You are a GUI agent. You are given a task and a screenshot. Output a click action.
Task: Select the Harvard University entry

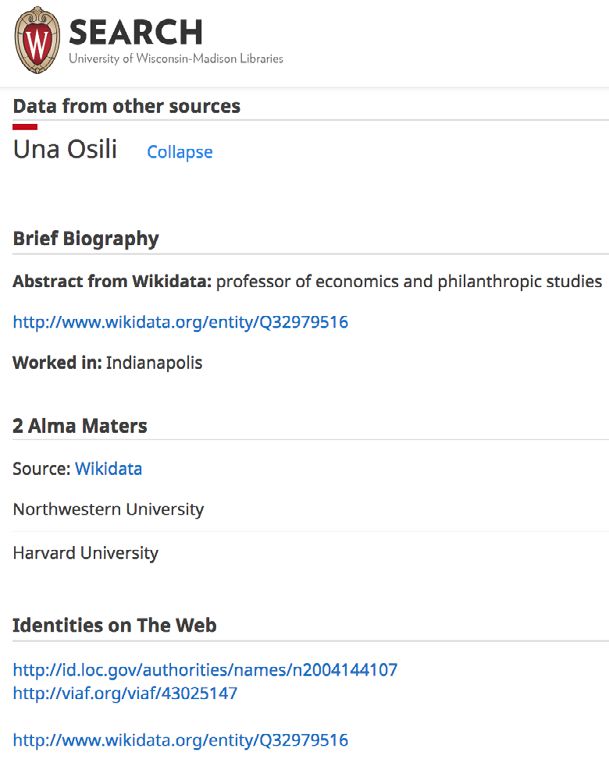(x=85, y=553)
